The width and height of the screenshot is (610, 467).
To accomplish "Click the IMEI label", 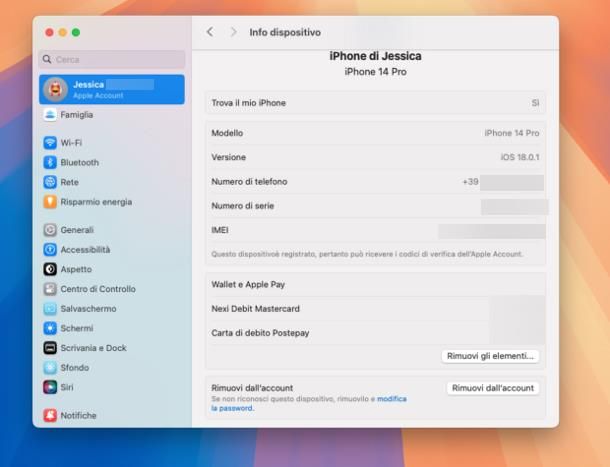I will pos(220,230).
